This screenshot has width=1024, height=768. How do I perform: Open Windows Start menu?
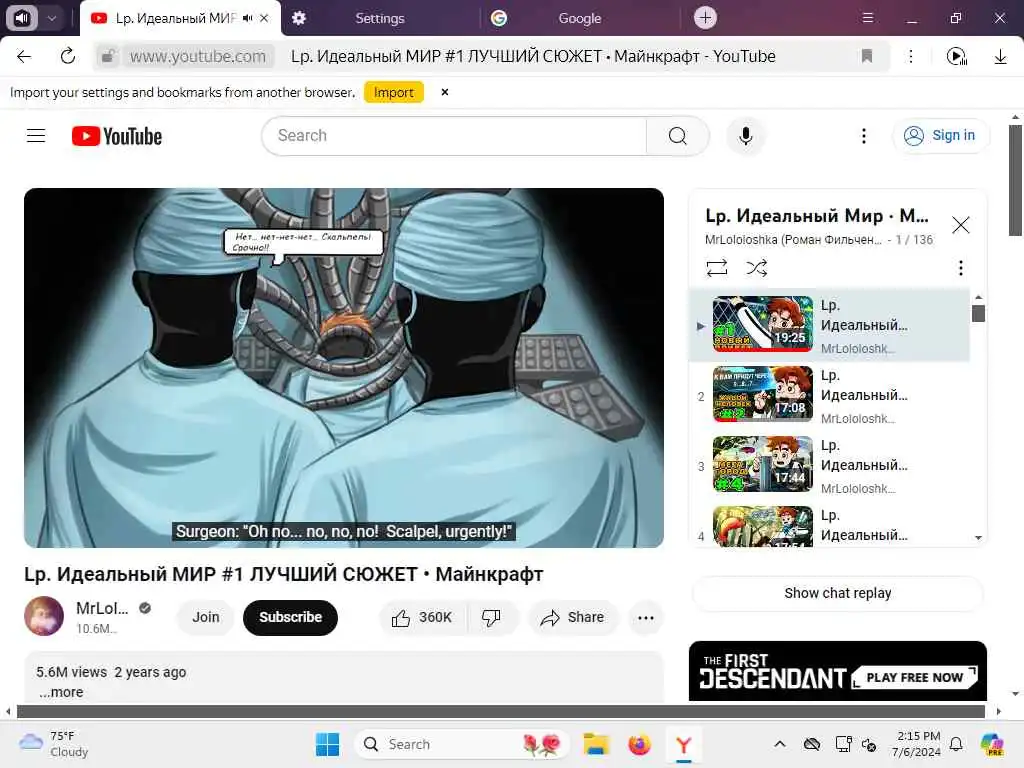tap(327, 744)
